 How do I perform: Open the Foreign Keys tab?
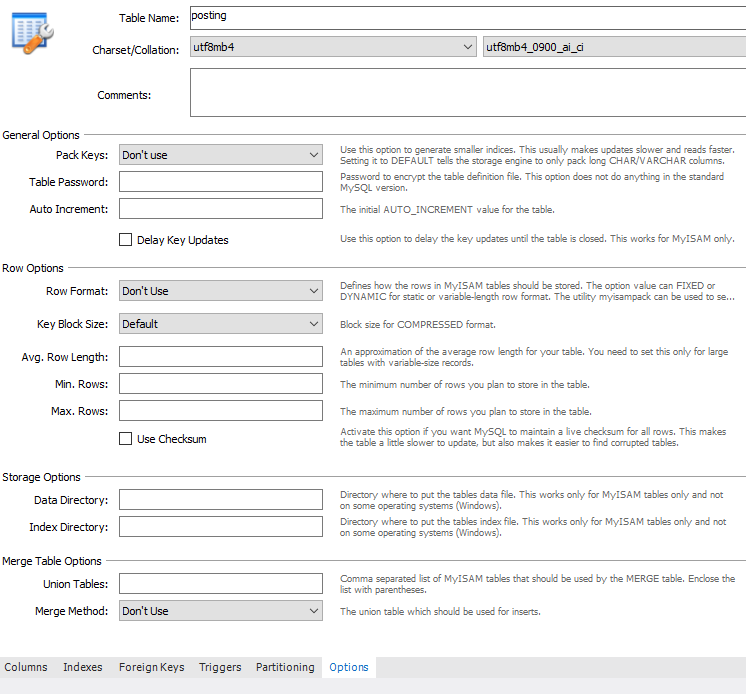151,667
